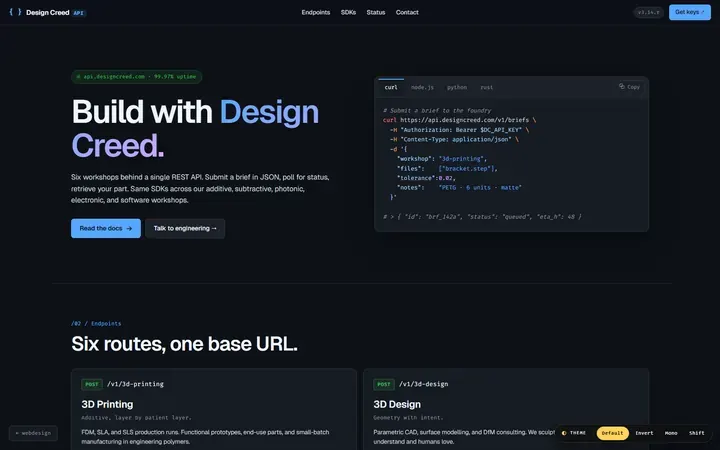Viewport: 720px width, 450px height.
Task: Click the tolerance 0.02 value
Action: pyautogui.click(x=445, y=178)
